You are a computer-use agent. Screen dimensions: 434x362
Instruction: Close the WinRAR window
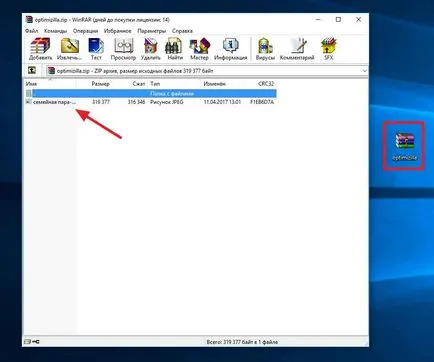(x=359, y=20)
